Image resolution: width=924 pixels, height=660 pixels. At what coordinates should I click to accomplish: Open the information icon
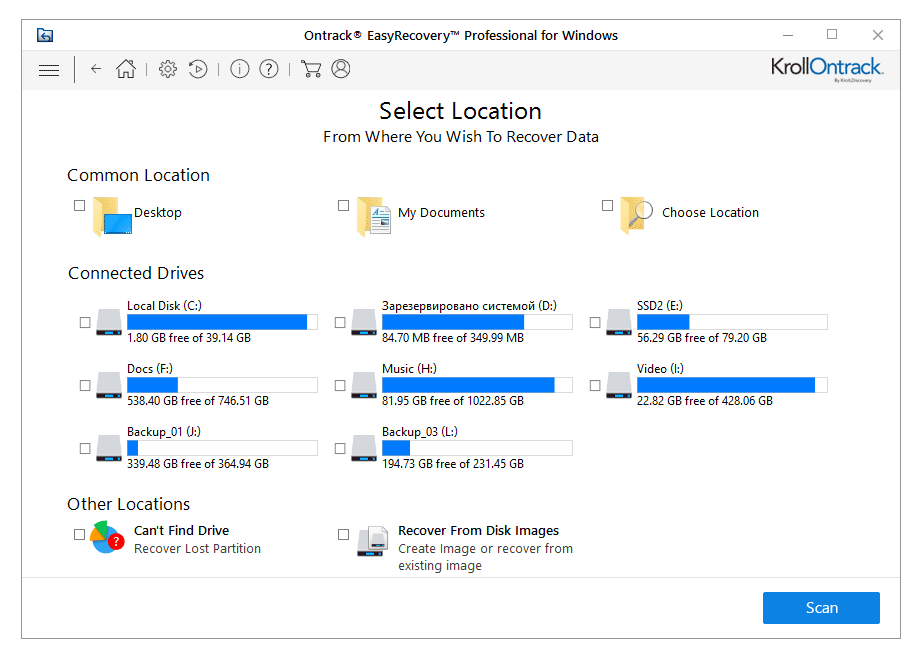click(x=239, y=69)
